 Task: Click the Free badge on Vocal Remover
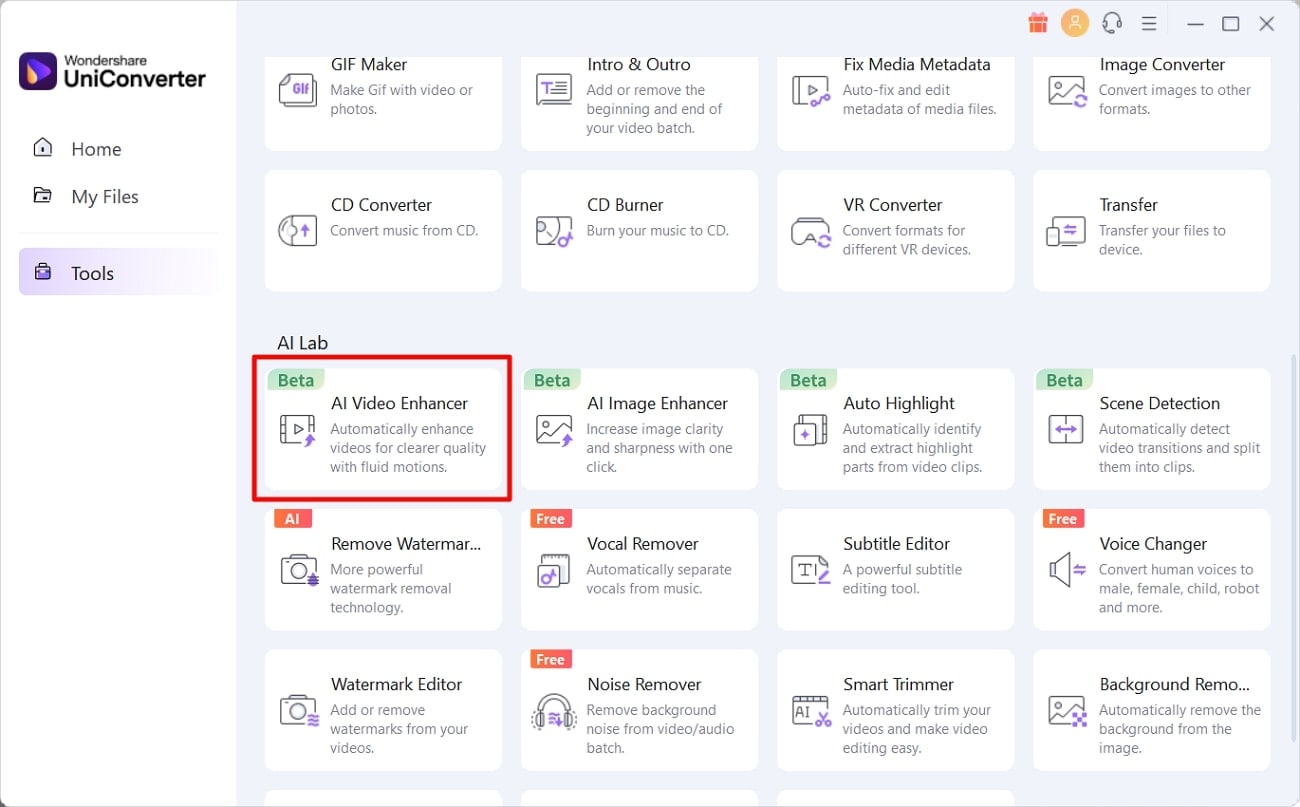click(x=550, y=519)
